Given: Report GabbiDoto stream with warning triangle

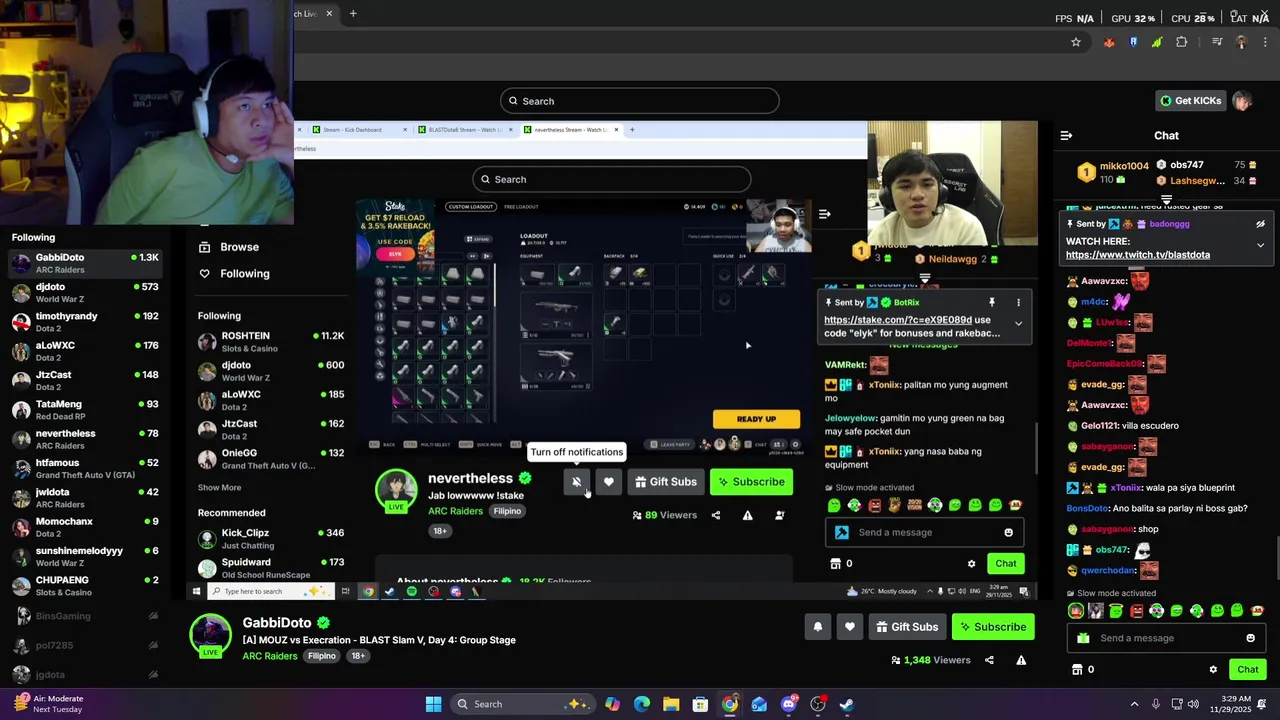Looking at the screenshot, I should coord(1021,660).
